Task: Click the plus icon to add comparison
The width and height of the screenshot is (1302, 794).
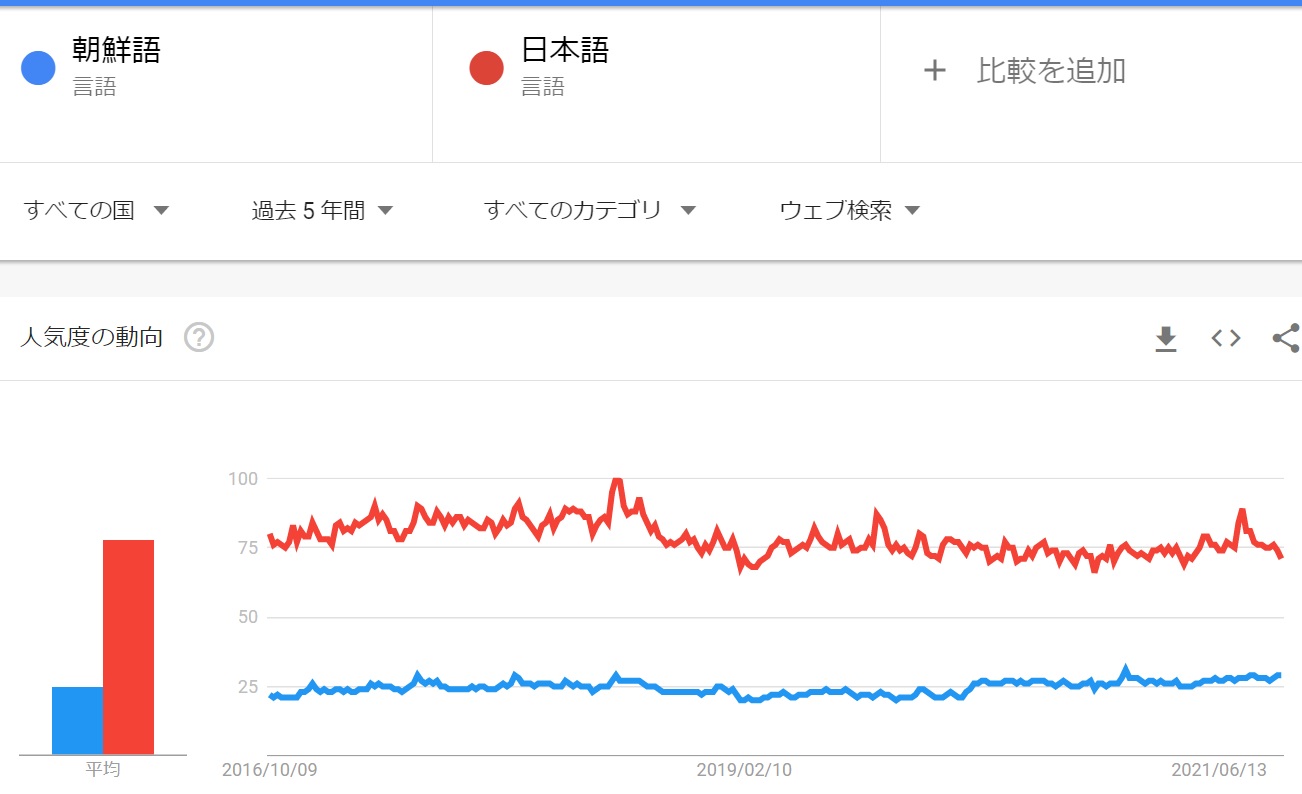Action: point(934,70)
